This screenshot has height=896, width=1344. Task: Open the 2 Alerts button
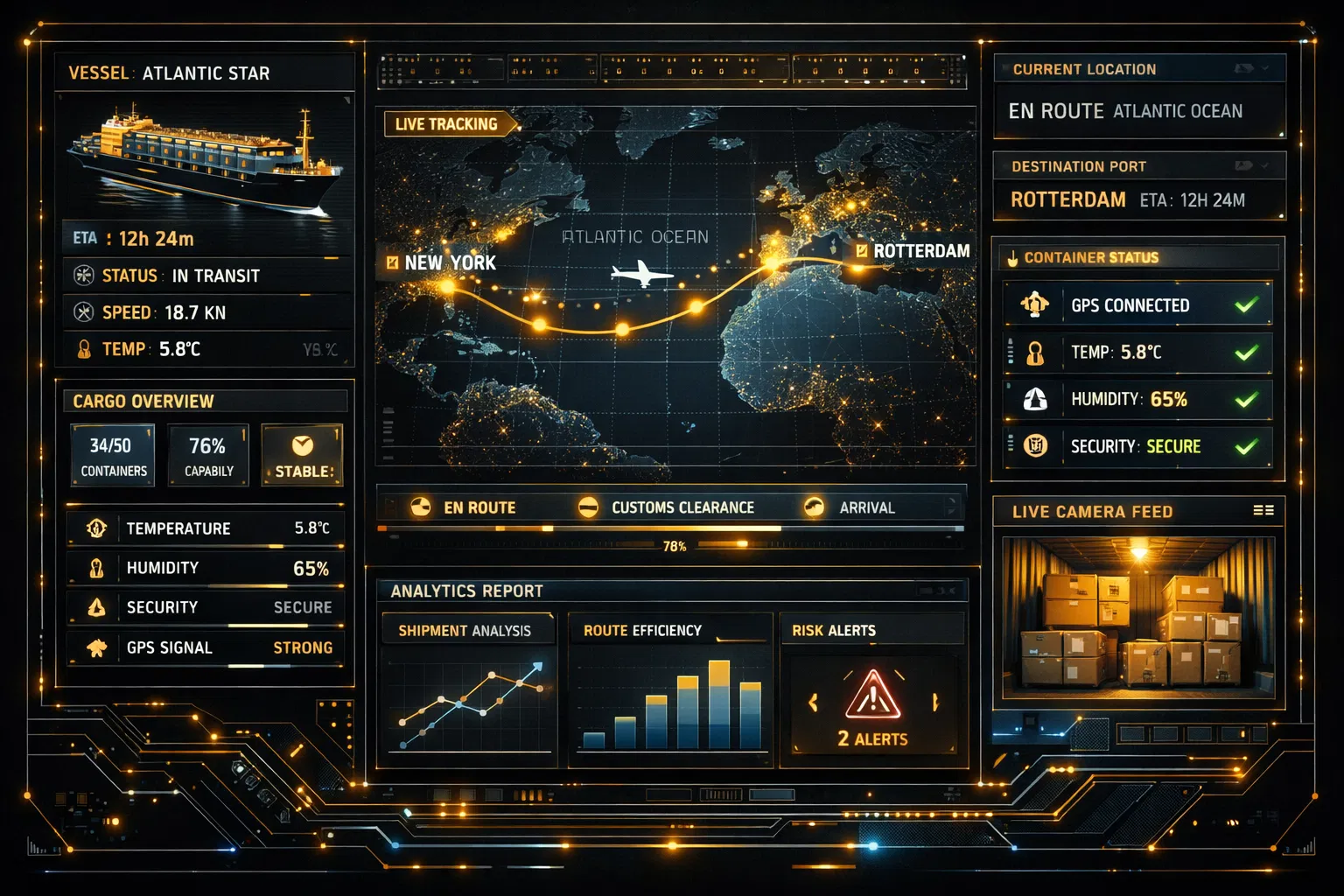click(871, 738)
